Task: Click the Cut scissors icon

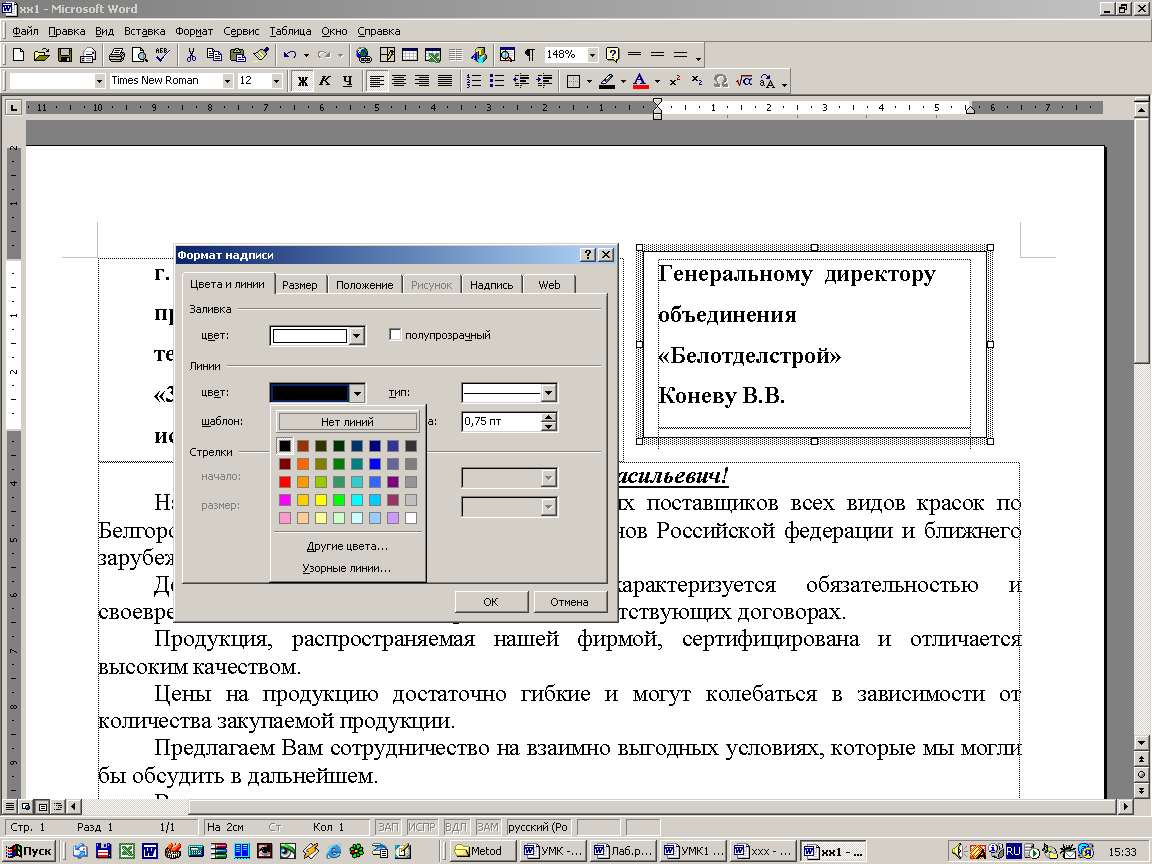Action: pos(191,55)
